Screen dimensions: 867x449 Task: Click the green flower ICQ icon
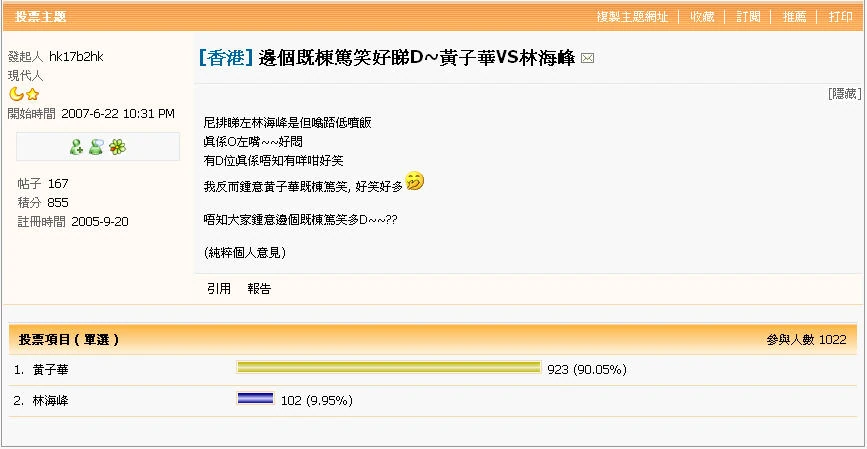coord(118,147)
